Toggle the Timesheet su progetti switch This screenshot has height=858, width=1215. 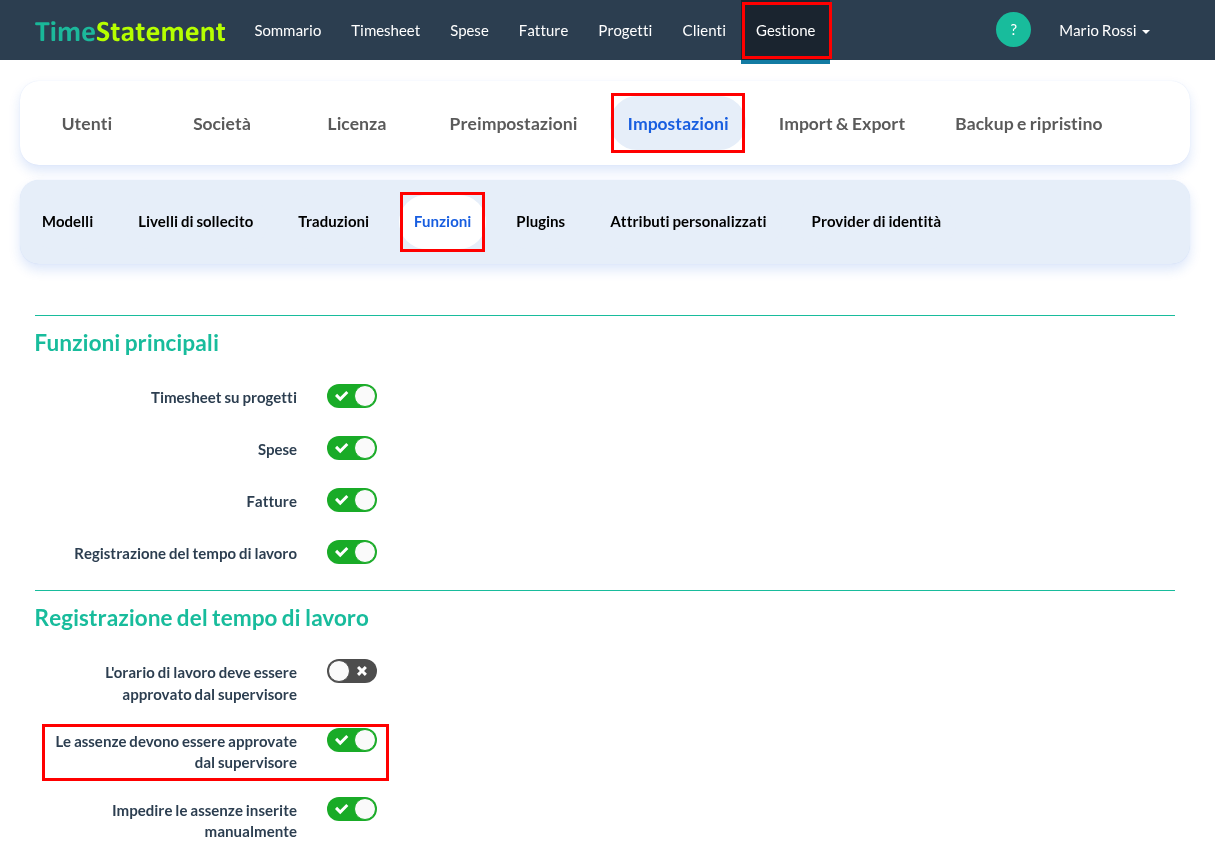[x=352, y=396]
